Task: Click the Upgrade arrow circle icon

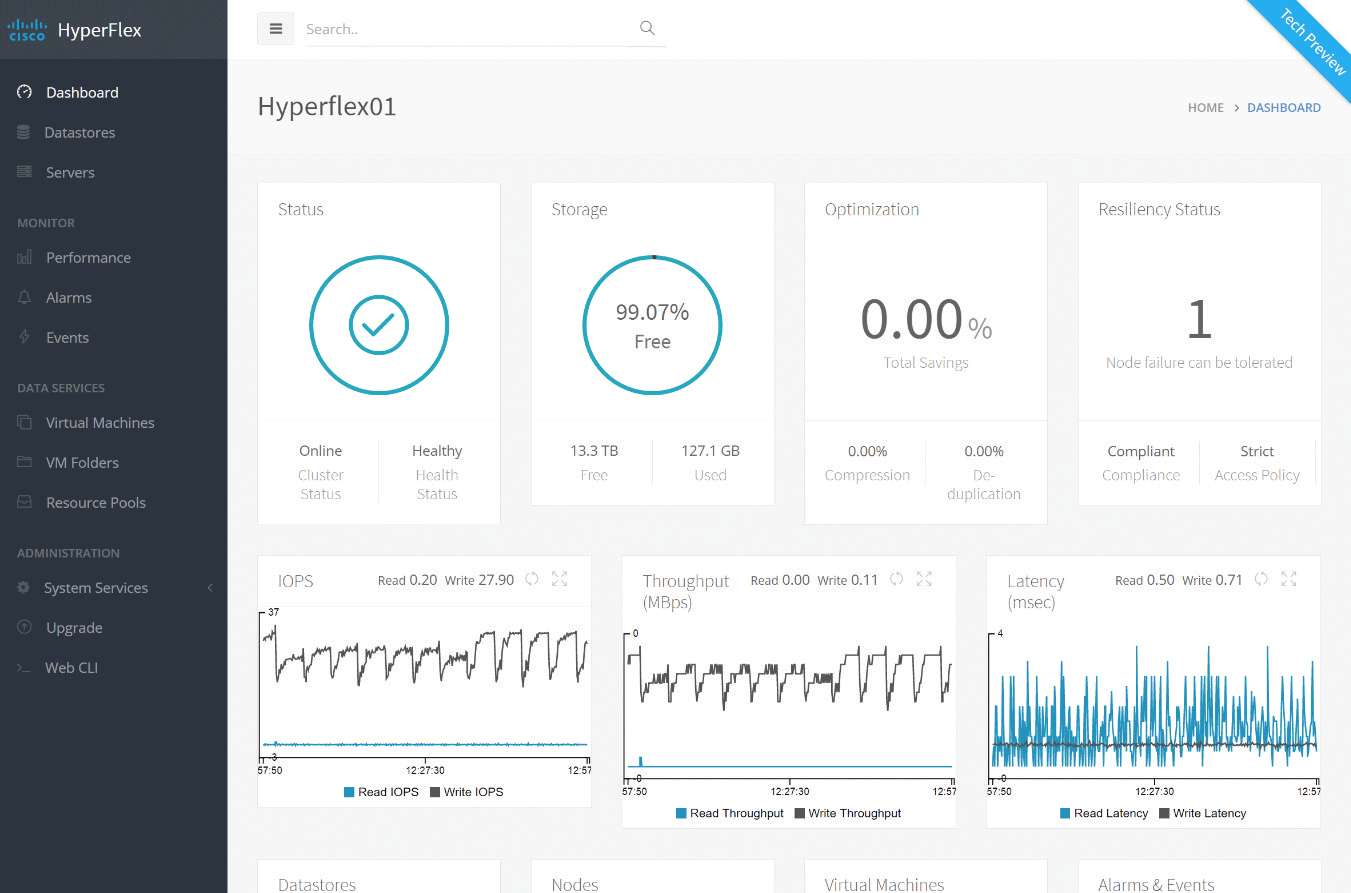Action: [x=25, y=627]
